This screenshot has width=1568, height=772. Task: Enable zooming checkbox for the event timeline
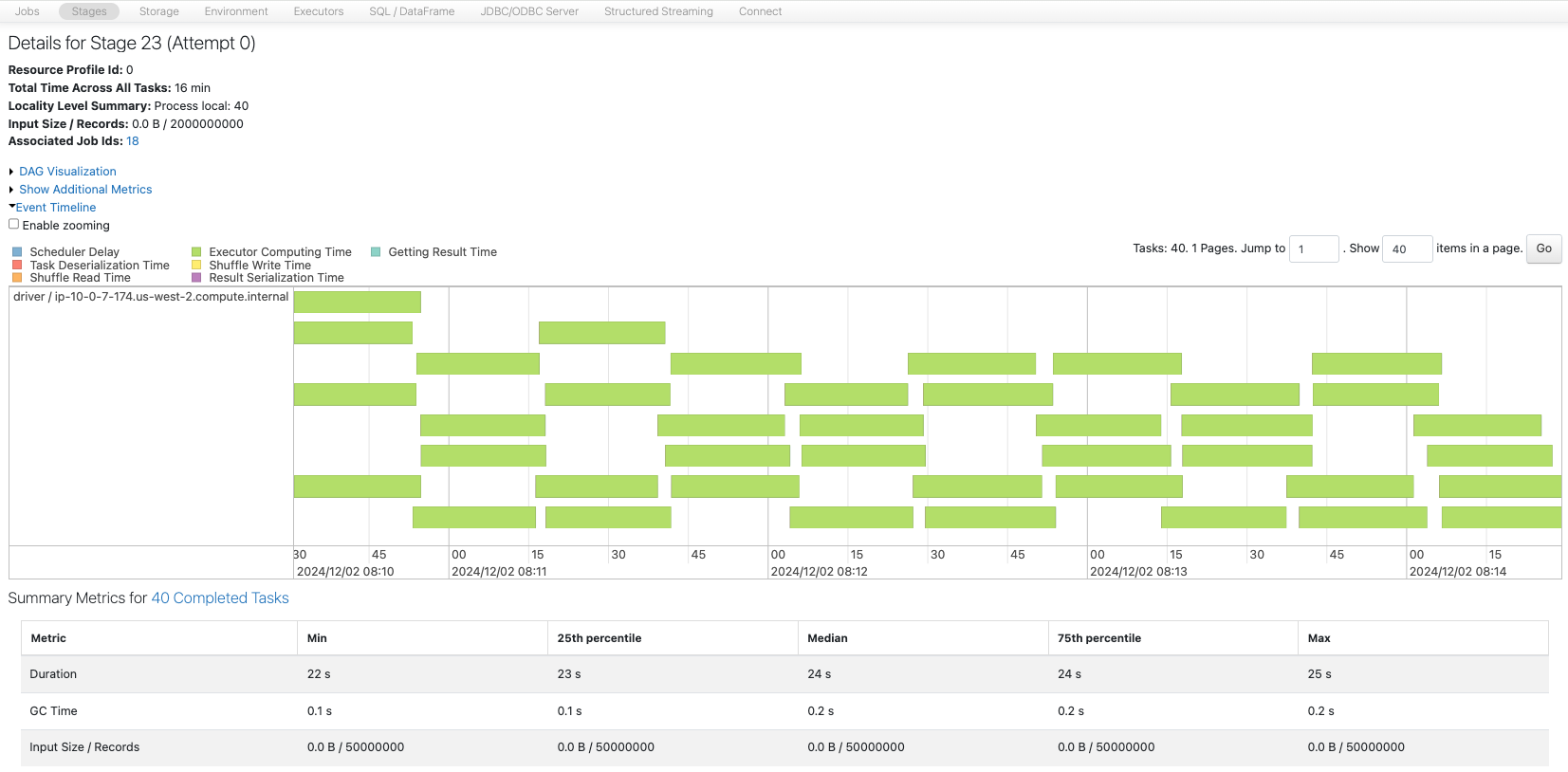pos(13,225)
